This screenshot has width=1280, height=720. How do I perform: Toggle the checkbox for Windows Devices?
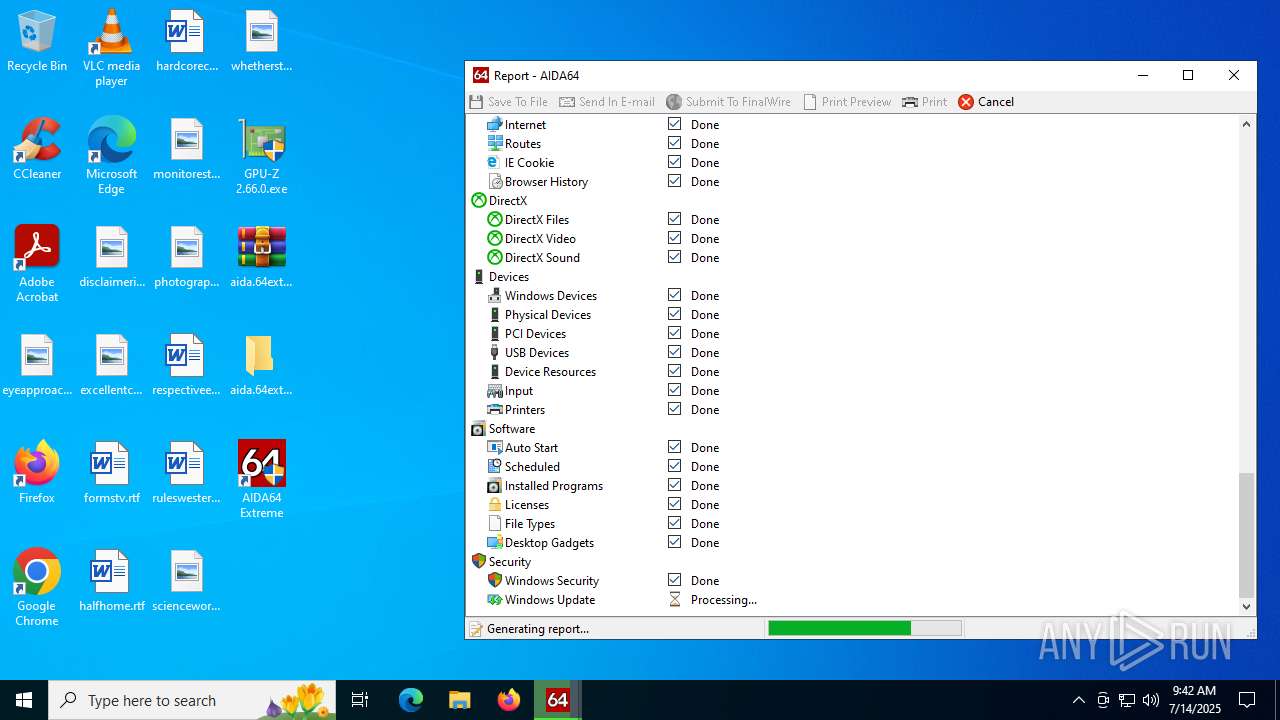pyautogui.click(x=674, y=295)
